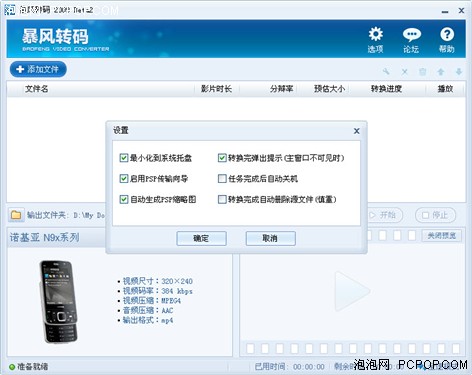The width and height of the screenshot is (472, 375).
Task: Toggle 最小化到系统托盘 checkbox
Action: 124,158
